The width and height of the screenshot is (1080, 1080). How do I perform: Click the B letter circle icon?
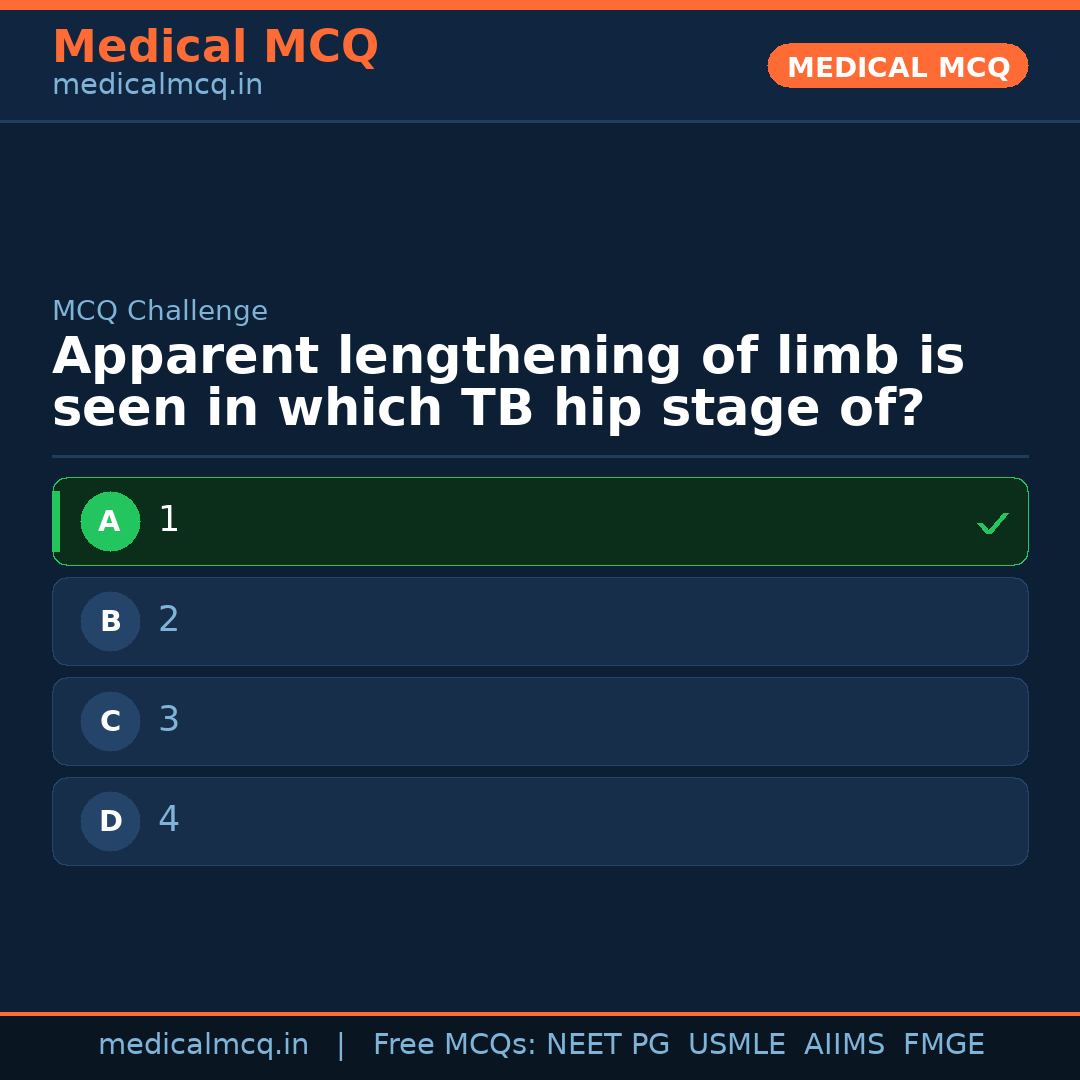click(x=110, y=621)
